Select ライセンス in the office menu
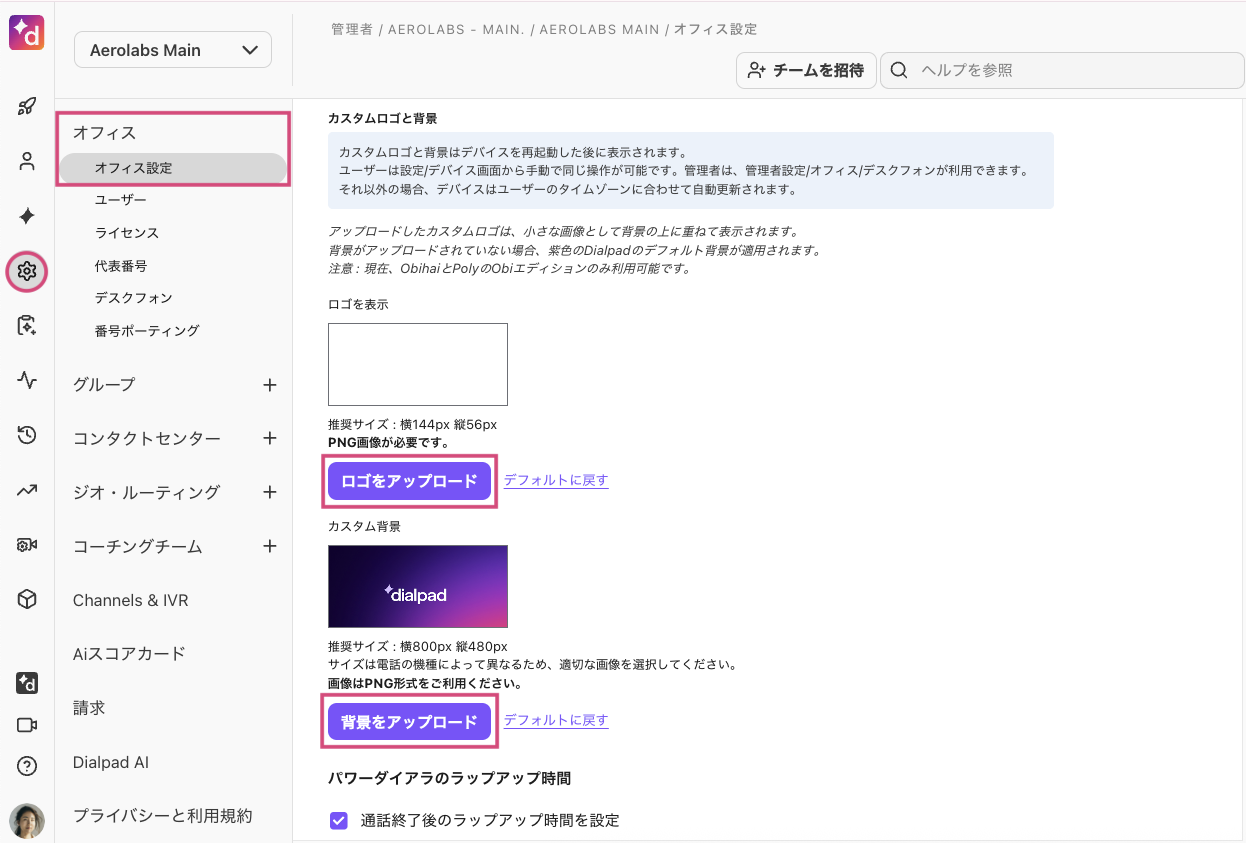This screenshot has width=1246, height=843. tap(127, 233)
